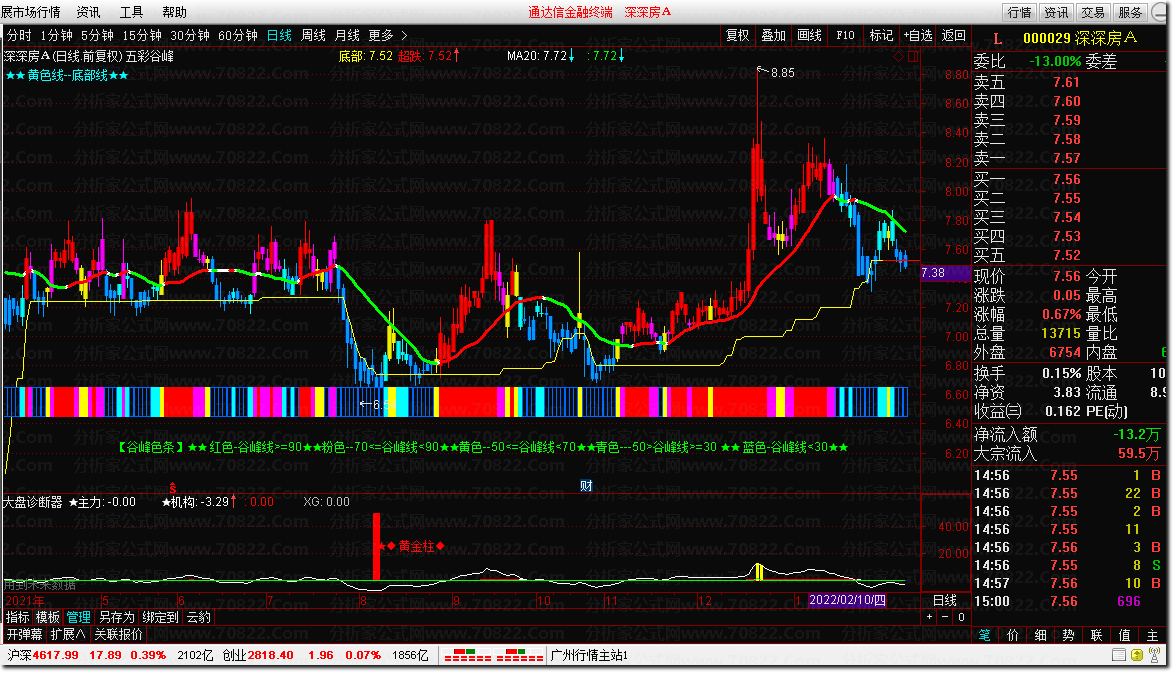Click the 0 reset button beside zoom controls
Screen dimensions: 1175x673
[961, 617]
